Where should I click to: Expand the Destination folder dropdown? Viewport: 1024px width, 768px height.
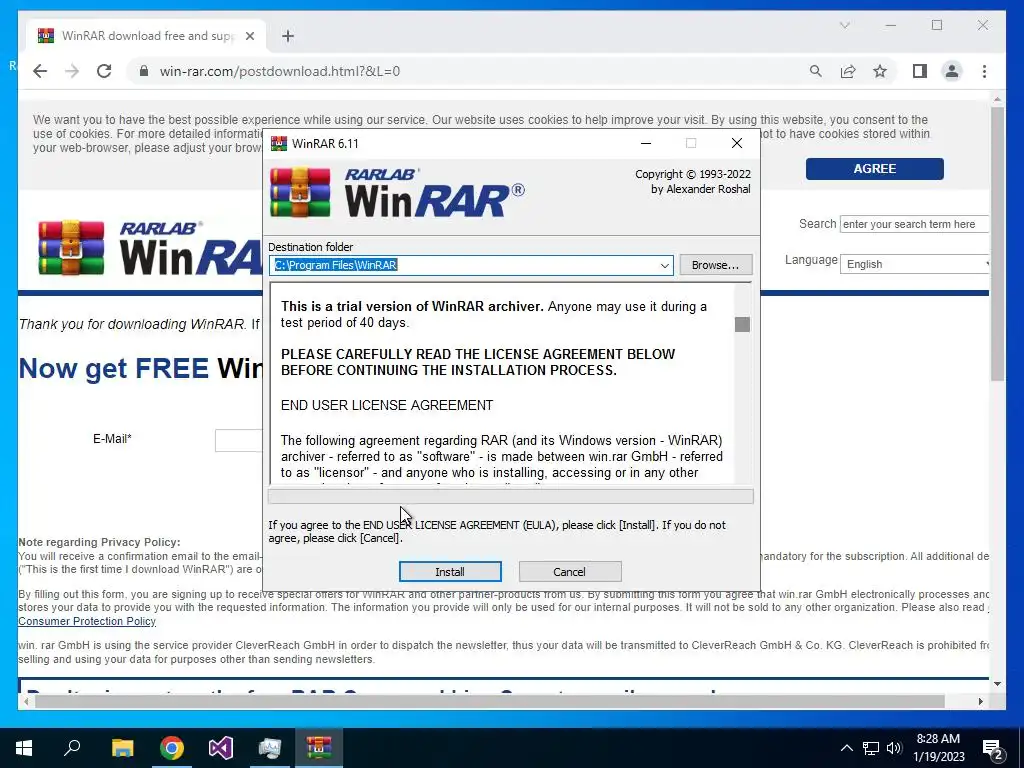click(x=664, y=265)
